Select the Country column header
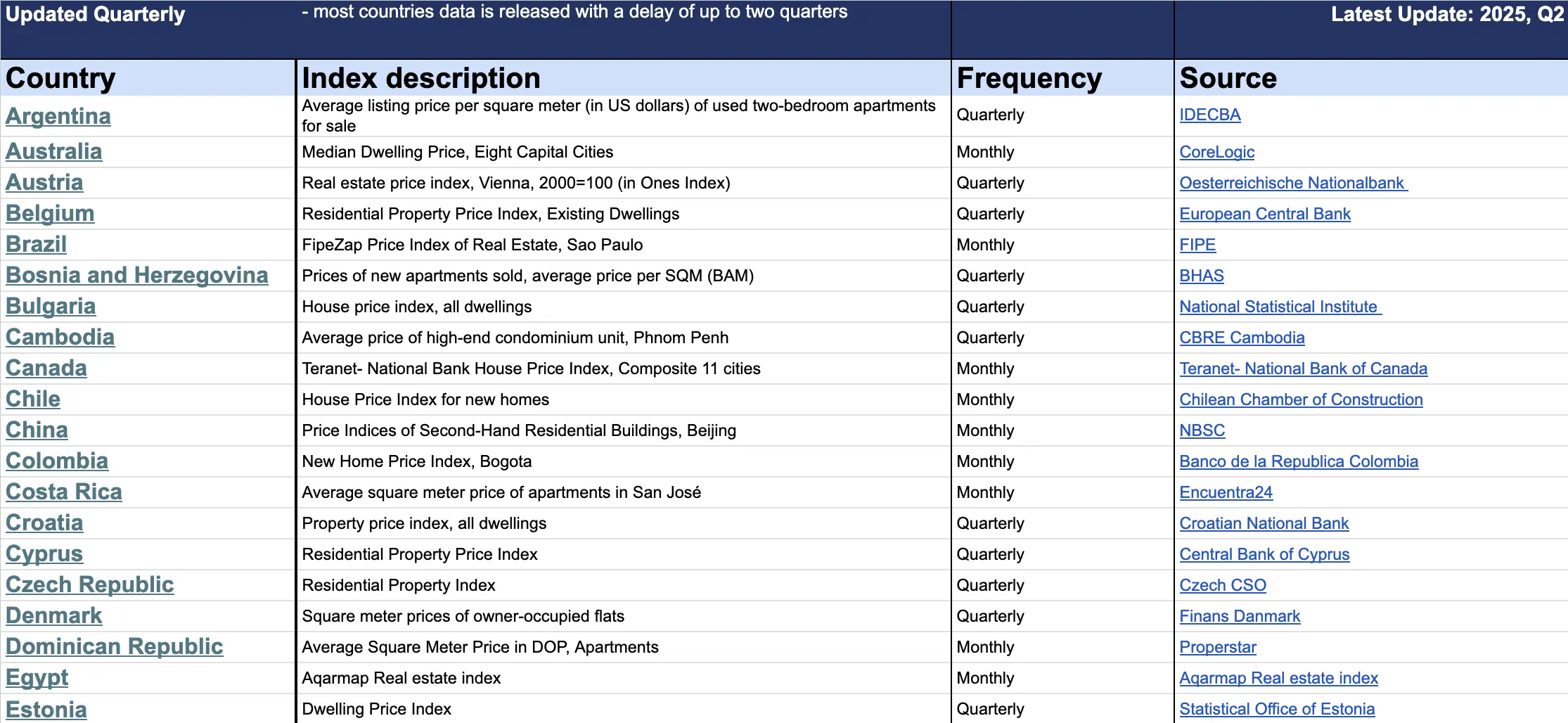The width and height of the screenshot is (1568, 723). (60, 78)
